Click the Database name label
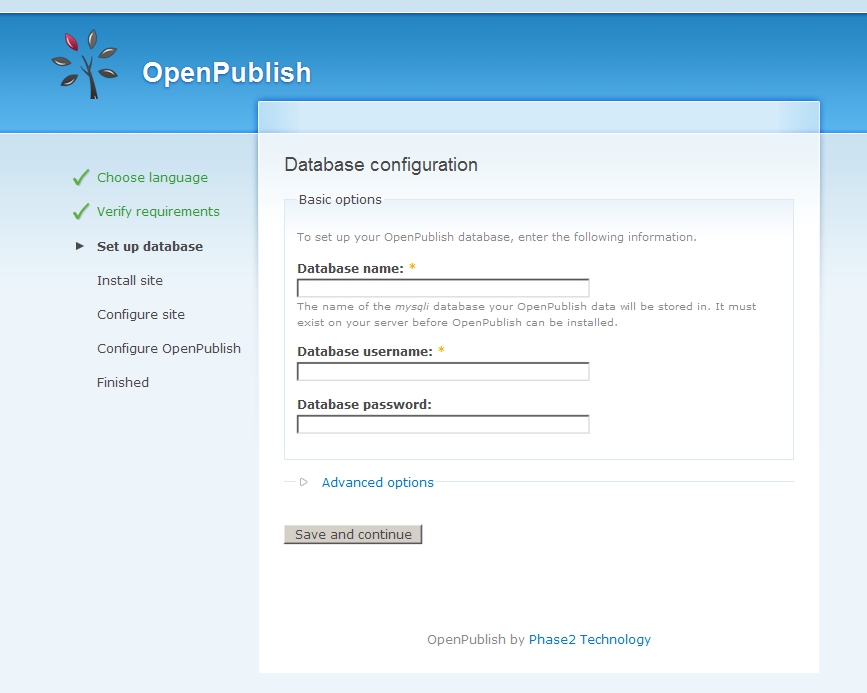The image size is (867, 693). click(x=351, y=268)
